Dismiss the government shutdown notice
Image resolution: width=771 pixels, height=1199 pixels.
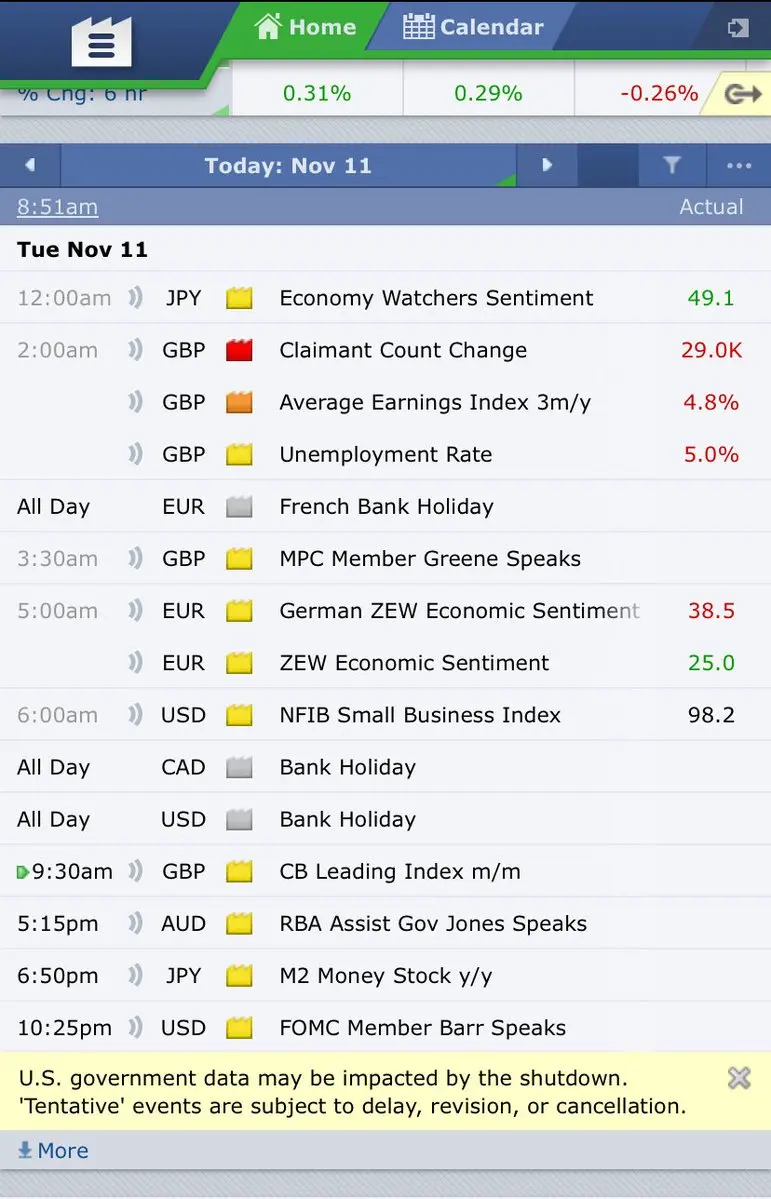point(739,1078)
